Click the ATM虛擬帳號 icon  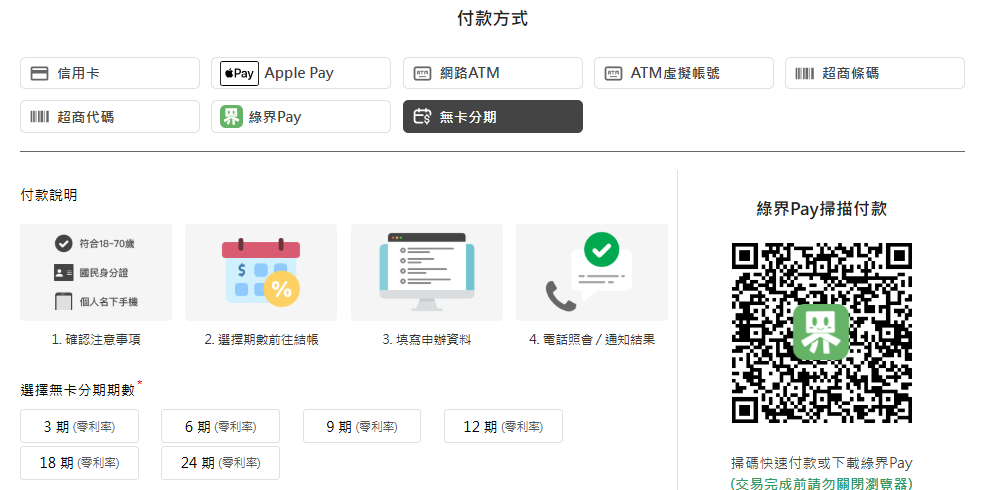[614, 73]
